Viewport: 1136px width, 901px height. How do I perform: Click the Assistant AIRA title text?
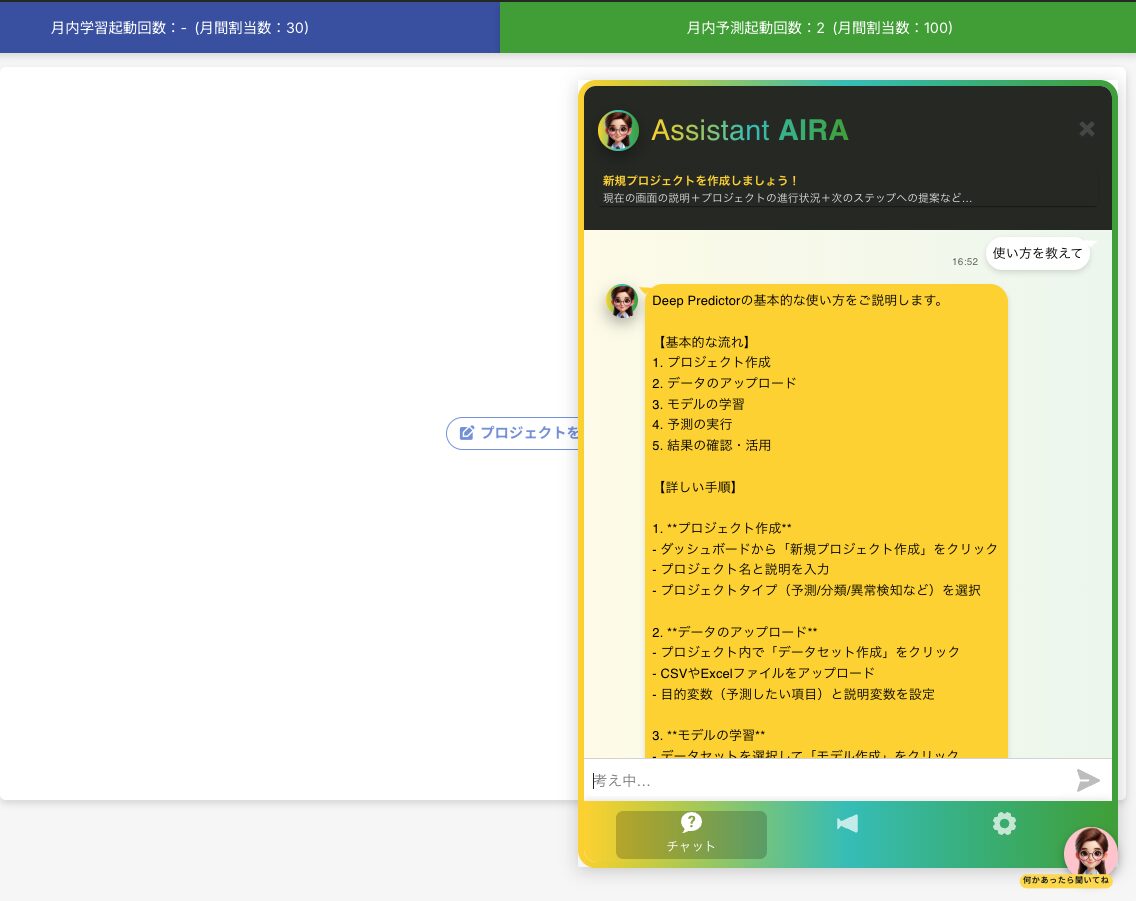coord(749,130)
